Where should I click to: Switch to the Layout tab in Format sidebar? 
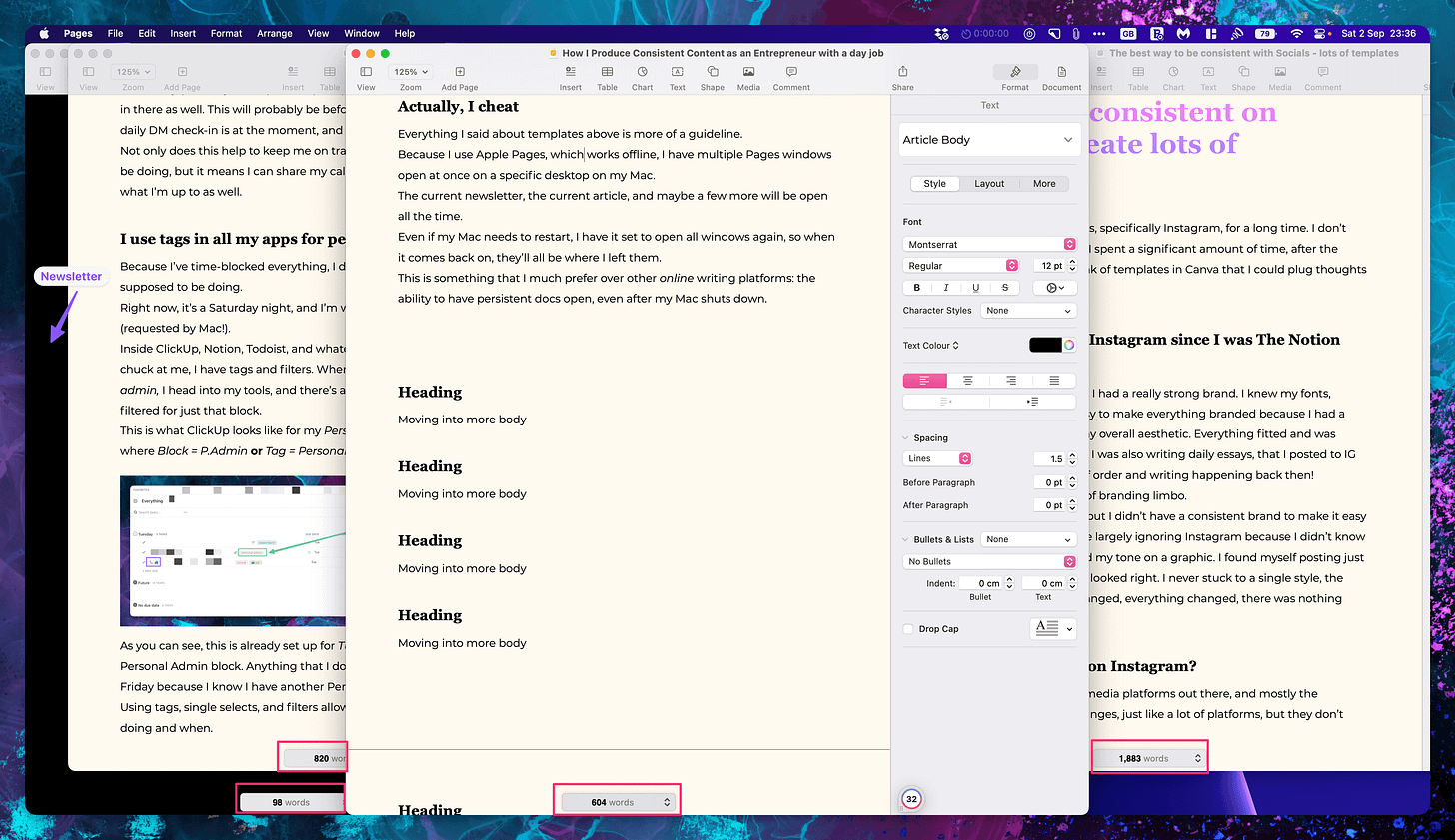click(989, 183)
